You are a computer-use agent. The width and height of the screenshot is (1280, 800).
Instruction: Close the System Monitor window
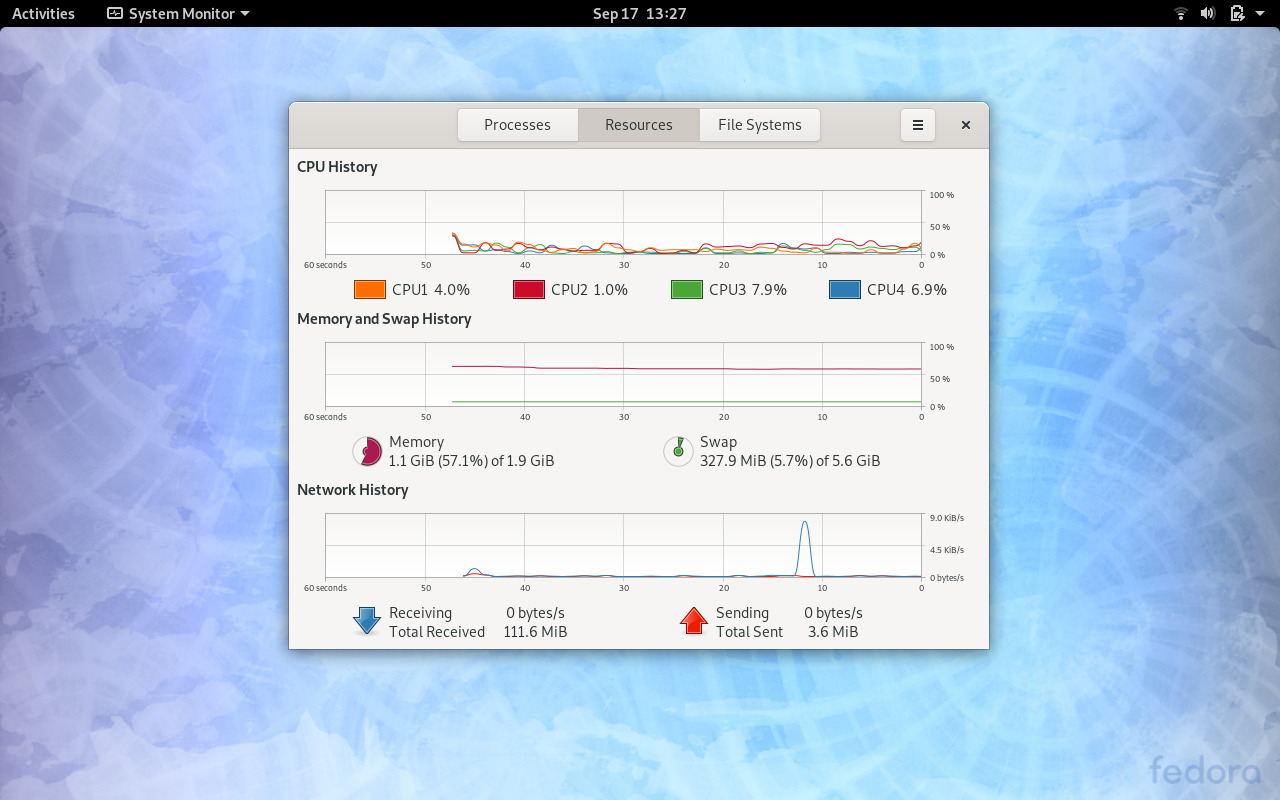pyautogui.click(x=966, y=125)
